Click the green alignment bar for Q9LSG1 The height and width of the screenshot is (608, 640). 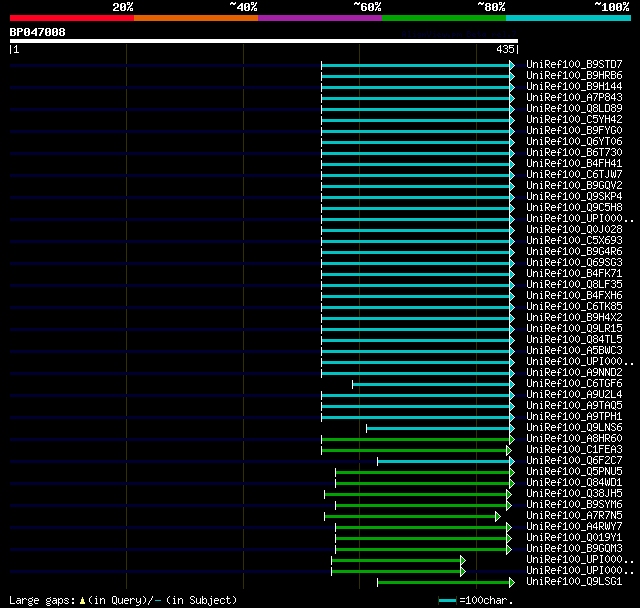coord(443,583)
